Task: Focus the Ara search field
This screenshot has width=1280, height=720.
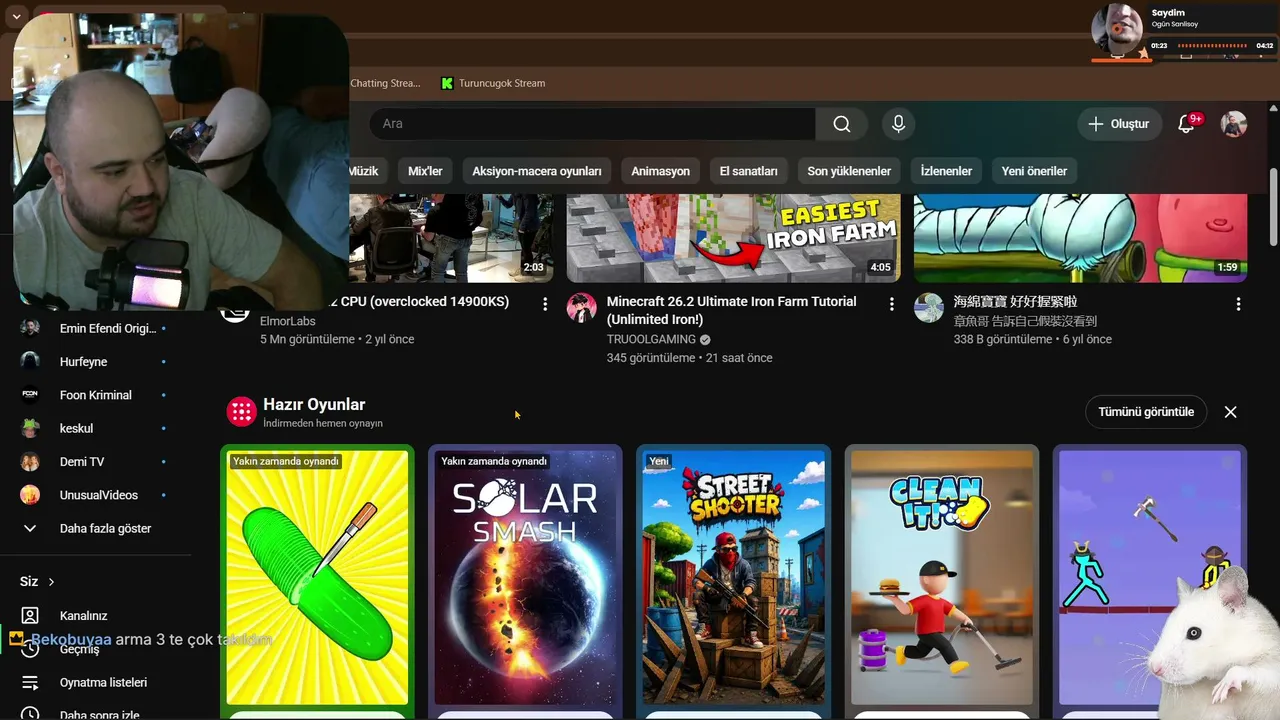Action: click(x=592, y=124)
